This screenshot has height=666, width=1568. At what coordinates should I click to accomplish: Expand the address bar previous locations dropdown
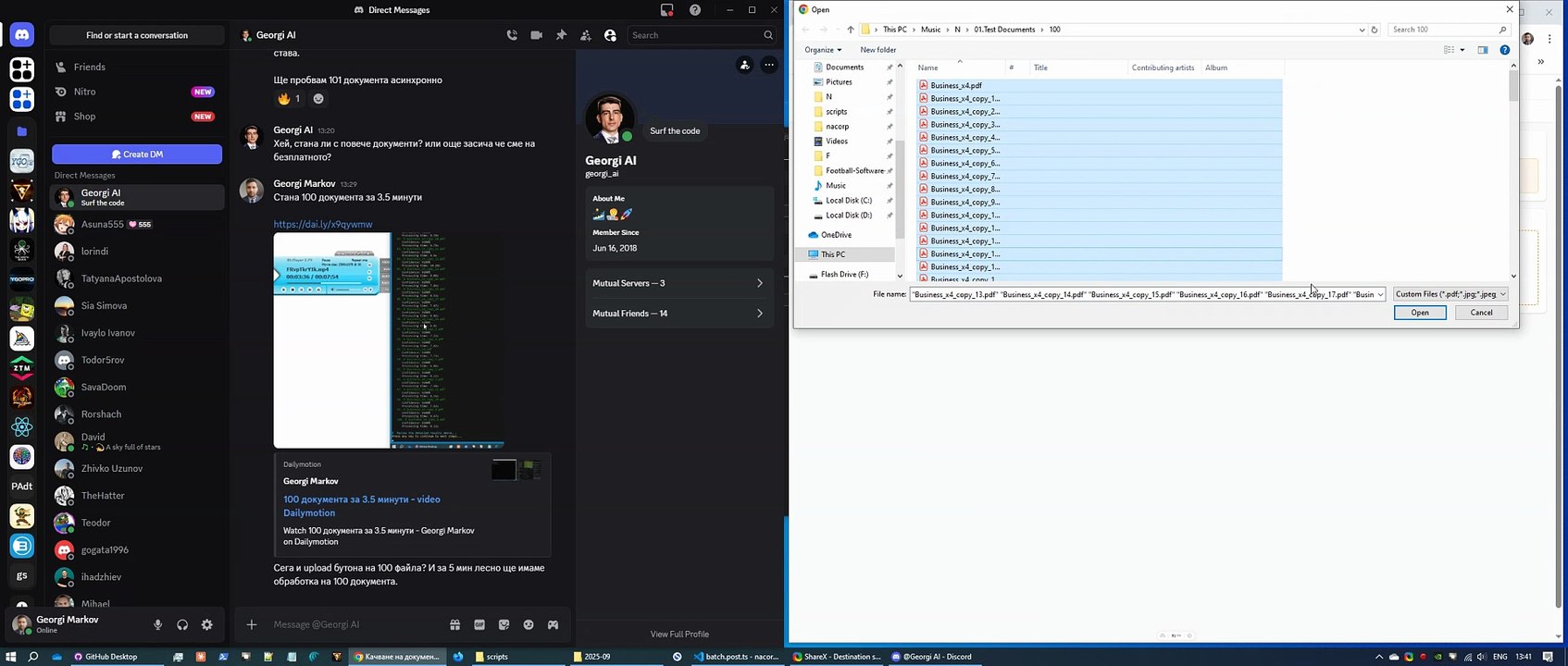pyautogui.click(x=1362, y=30)
